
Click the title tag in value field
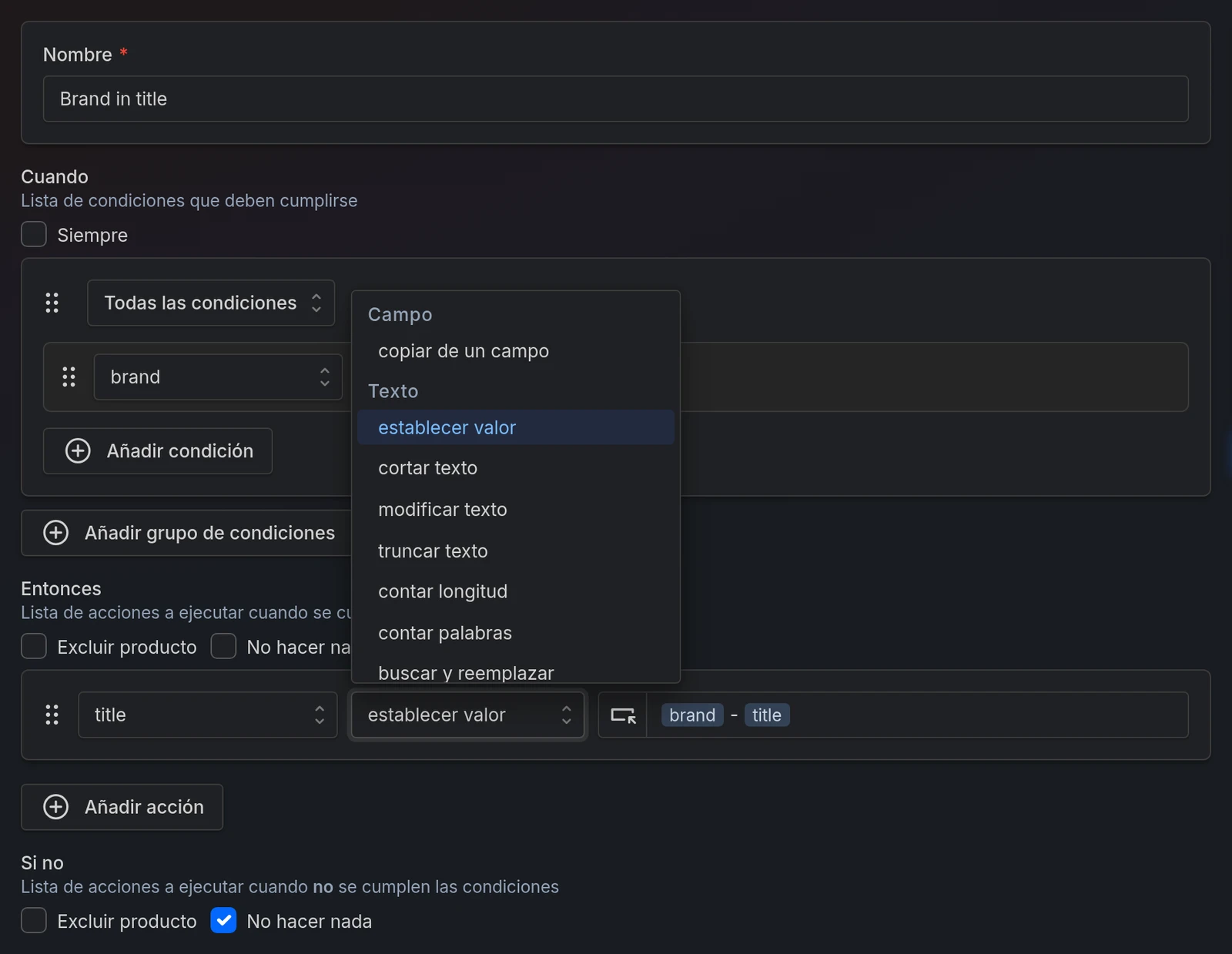tap(767, 715)
